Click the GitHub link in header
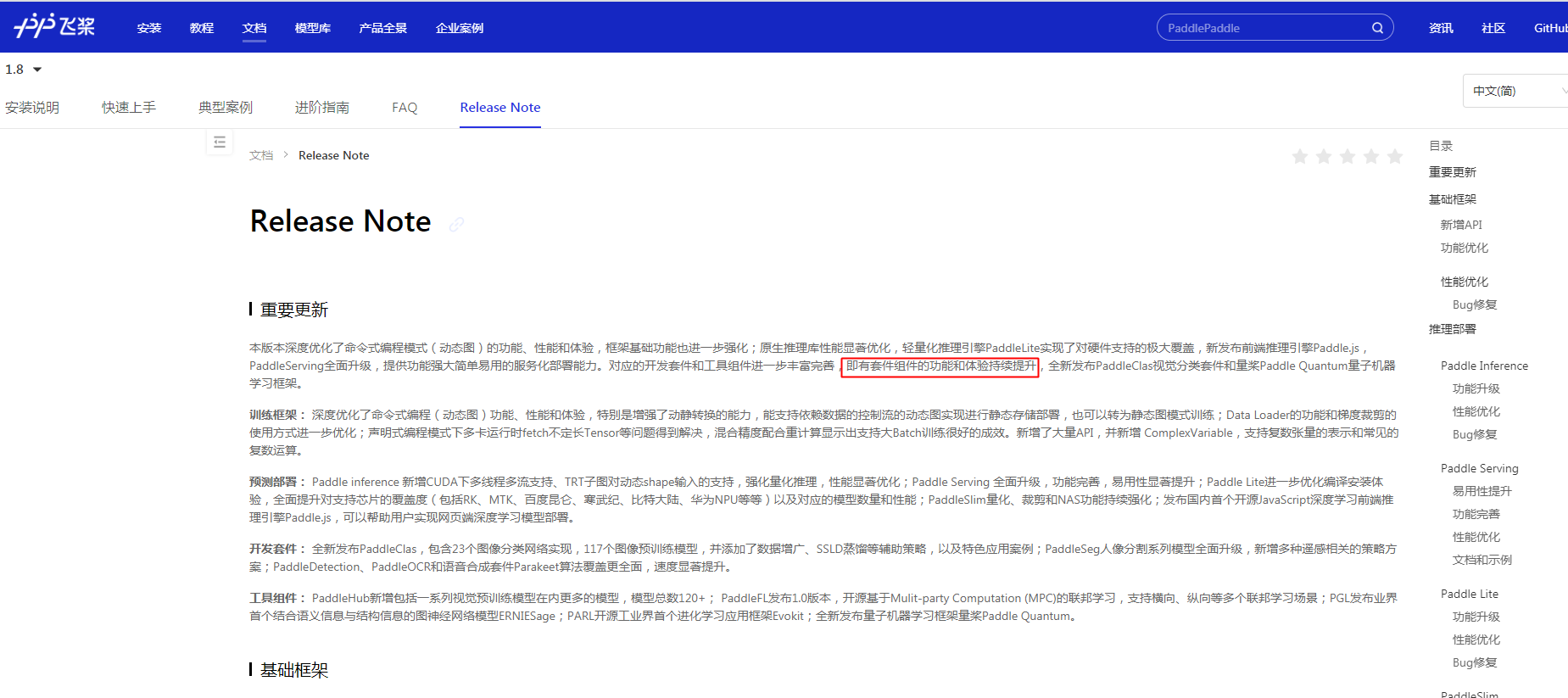The height and width of the screenshot is (698, 1568). click(1551, 28)
